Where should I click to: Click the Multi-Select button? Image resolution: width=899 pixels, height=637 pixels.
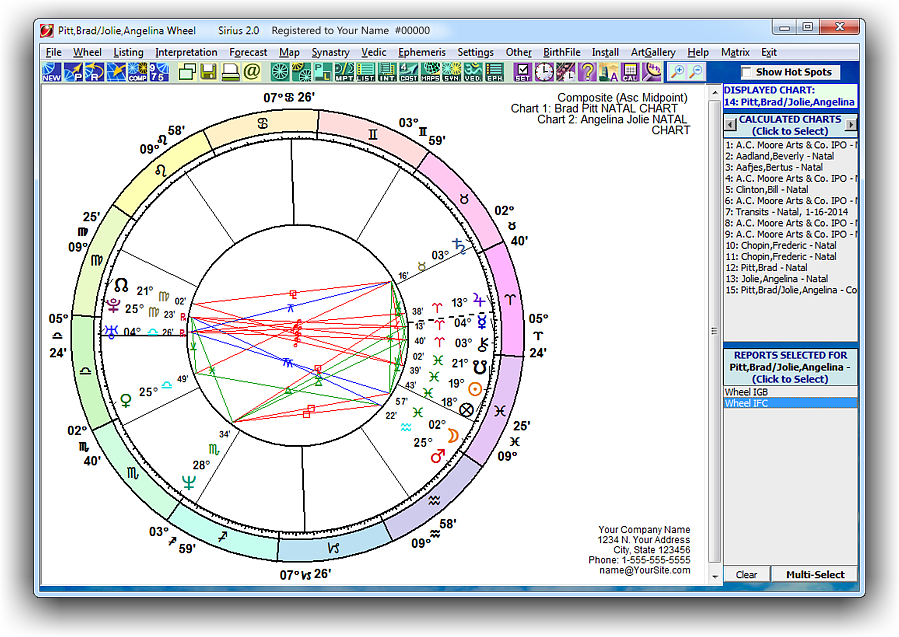click(815, 575)
